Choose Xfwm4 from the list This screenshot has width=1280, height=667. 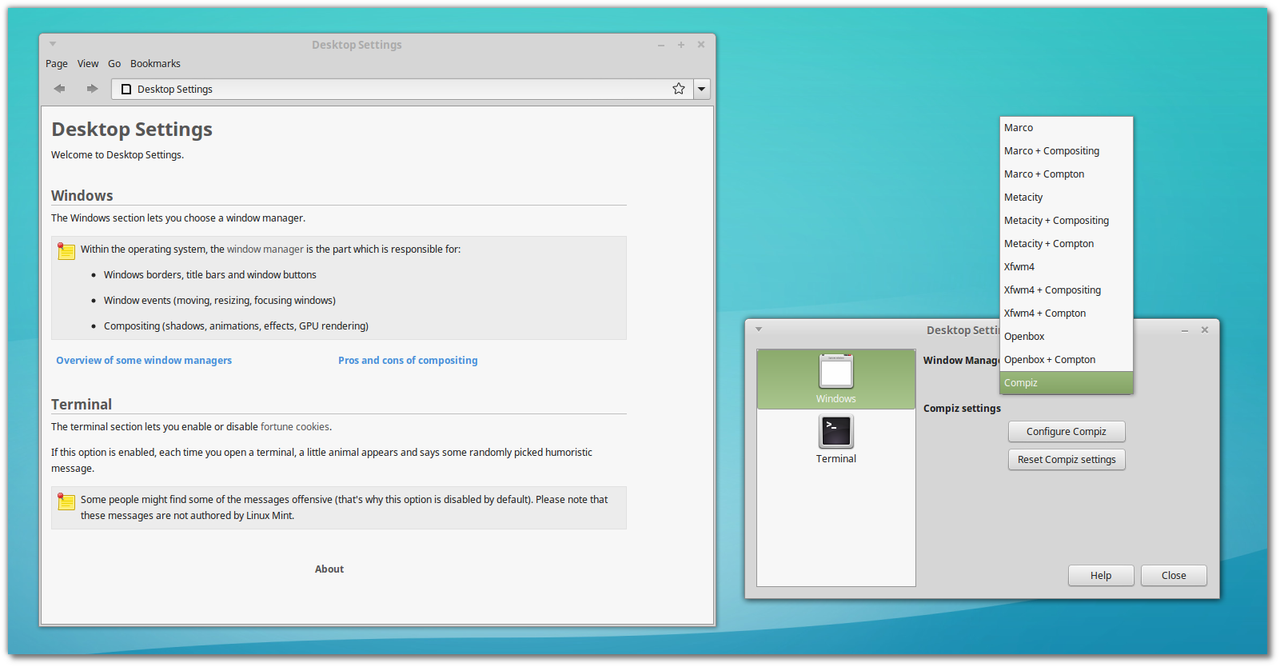[x=1066, y=267]
